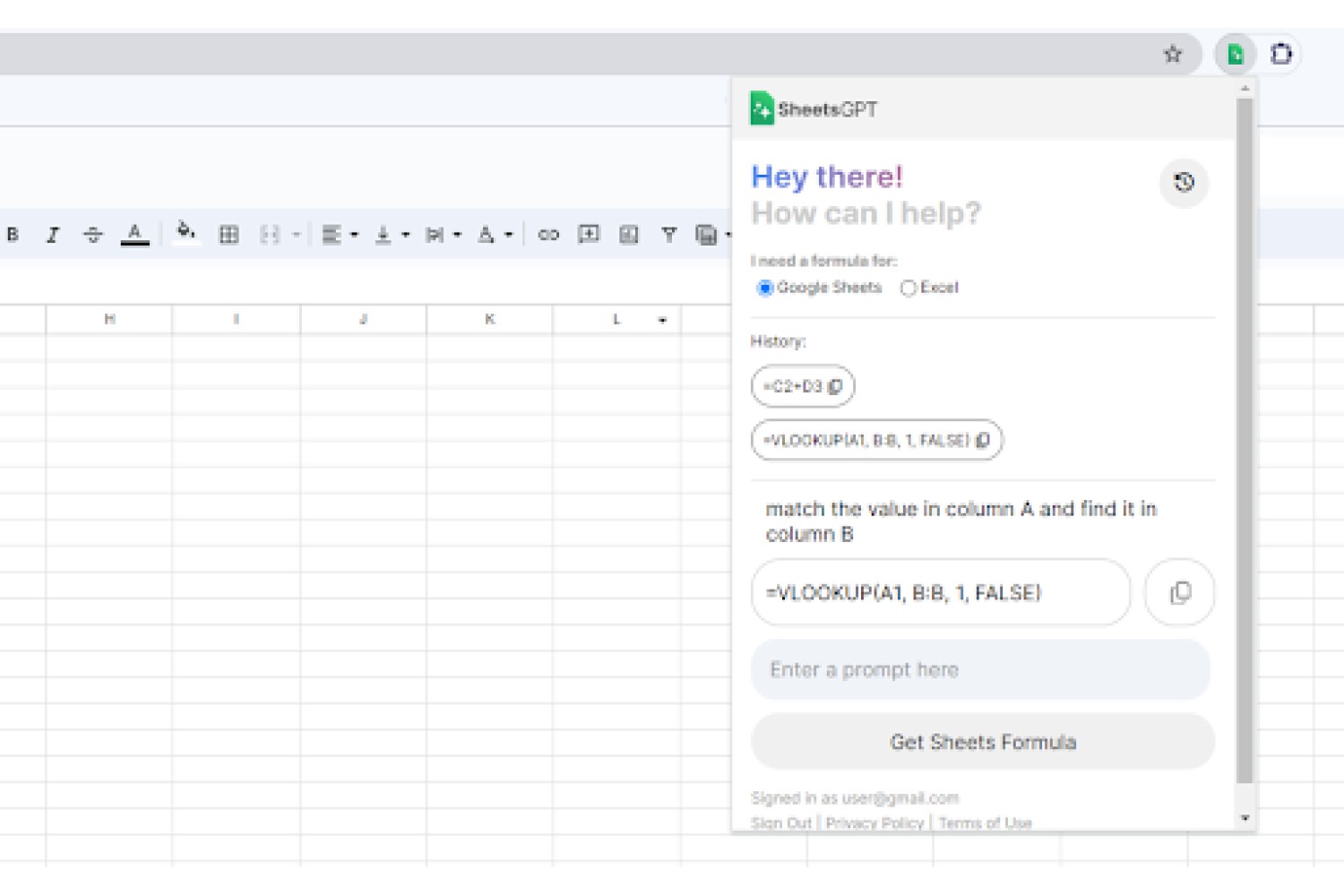Open the Privacy Policy link
The height and width of the screenshot is (896, 1344).
874,823
